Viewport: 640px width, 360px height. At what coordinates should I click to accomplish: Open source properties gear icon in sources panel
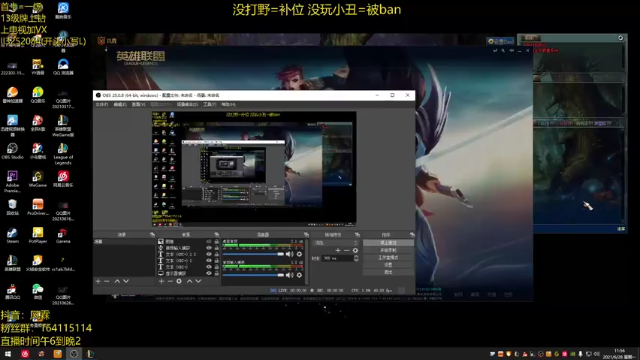pyautogui.click(x=179, y=281)
